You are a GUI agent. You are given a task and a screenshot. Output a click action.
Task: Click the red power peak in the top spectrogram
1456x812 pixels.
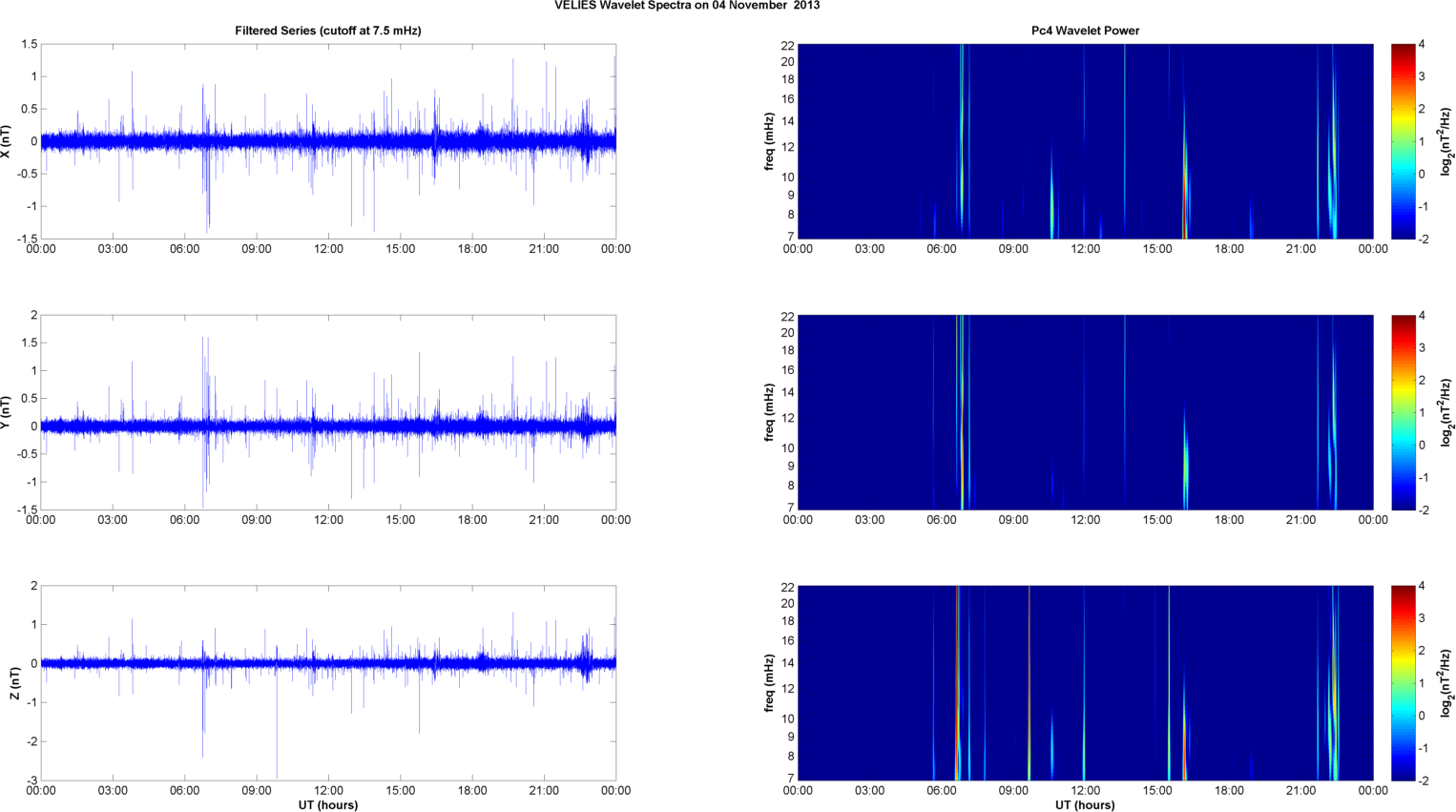pos(1184,224)
